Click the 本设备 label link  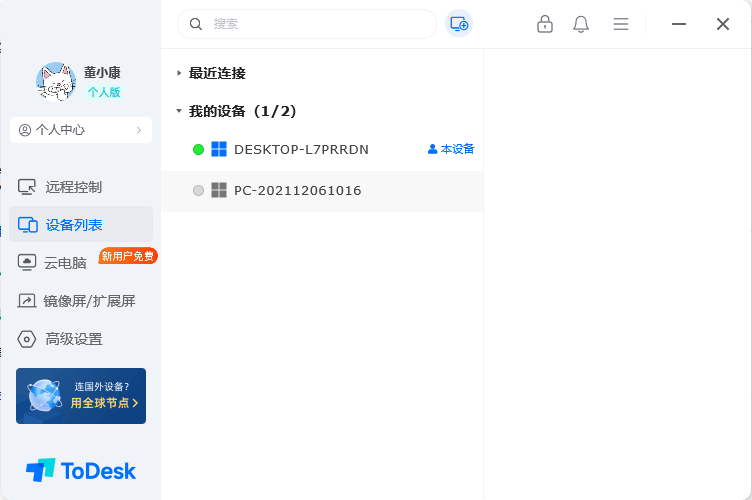point(451,149)
